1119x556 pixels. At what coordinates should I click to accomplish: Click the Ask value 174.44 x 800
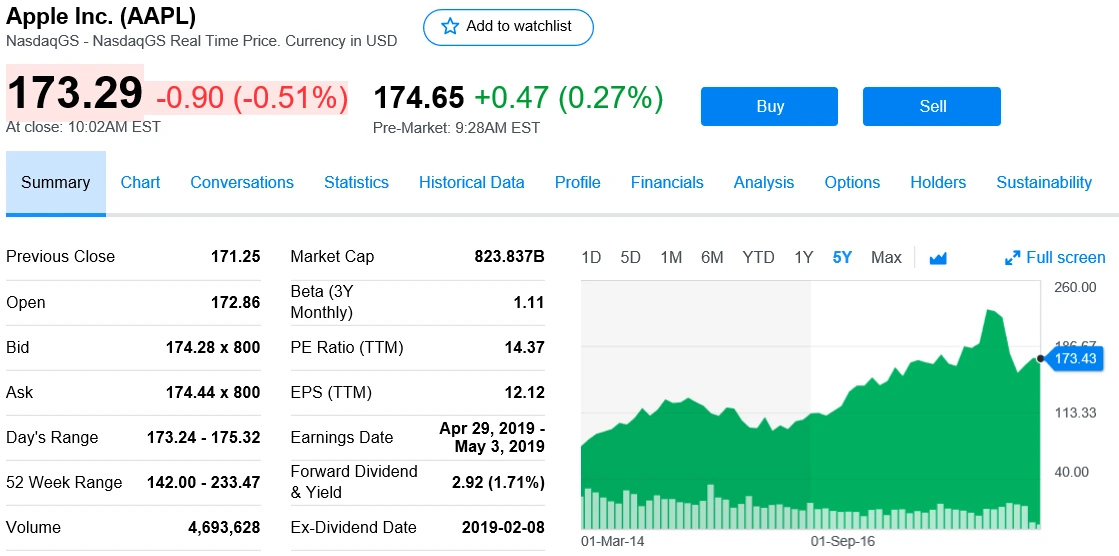[x=213, y=393]
